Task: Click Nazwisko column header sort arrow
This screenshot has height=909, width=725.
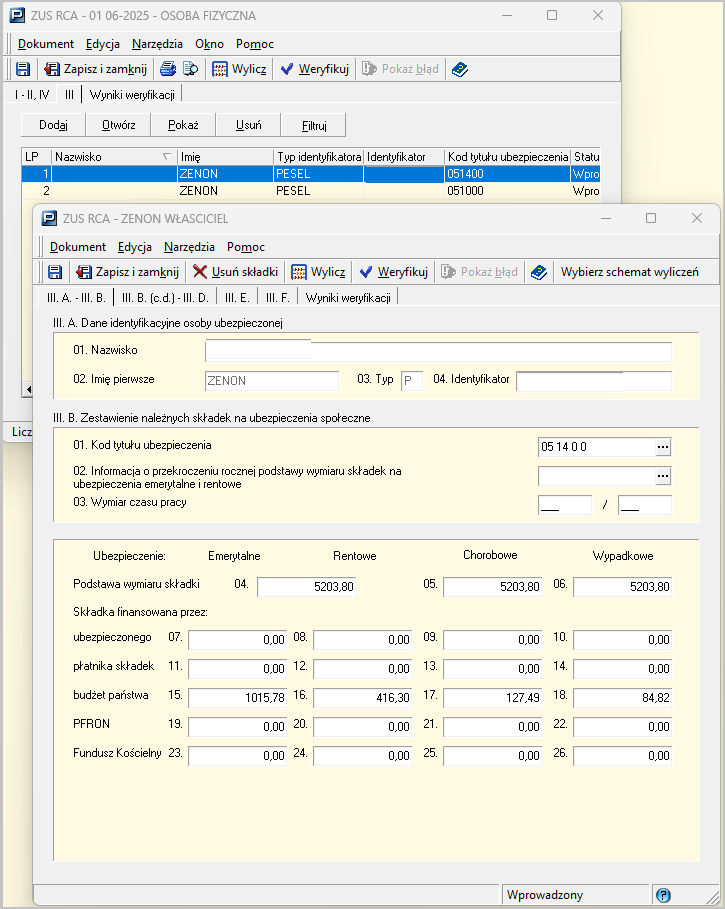Action: pyautogui.click(x=166, y=157)
